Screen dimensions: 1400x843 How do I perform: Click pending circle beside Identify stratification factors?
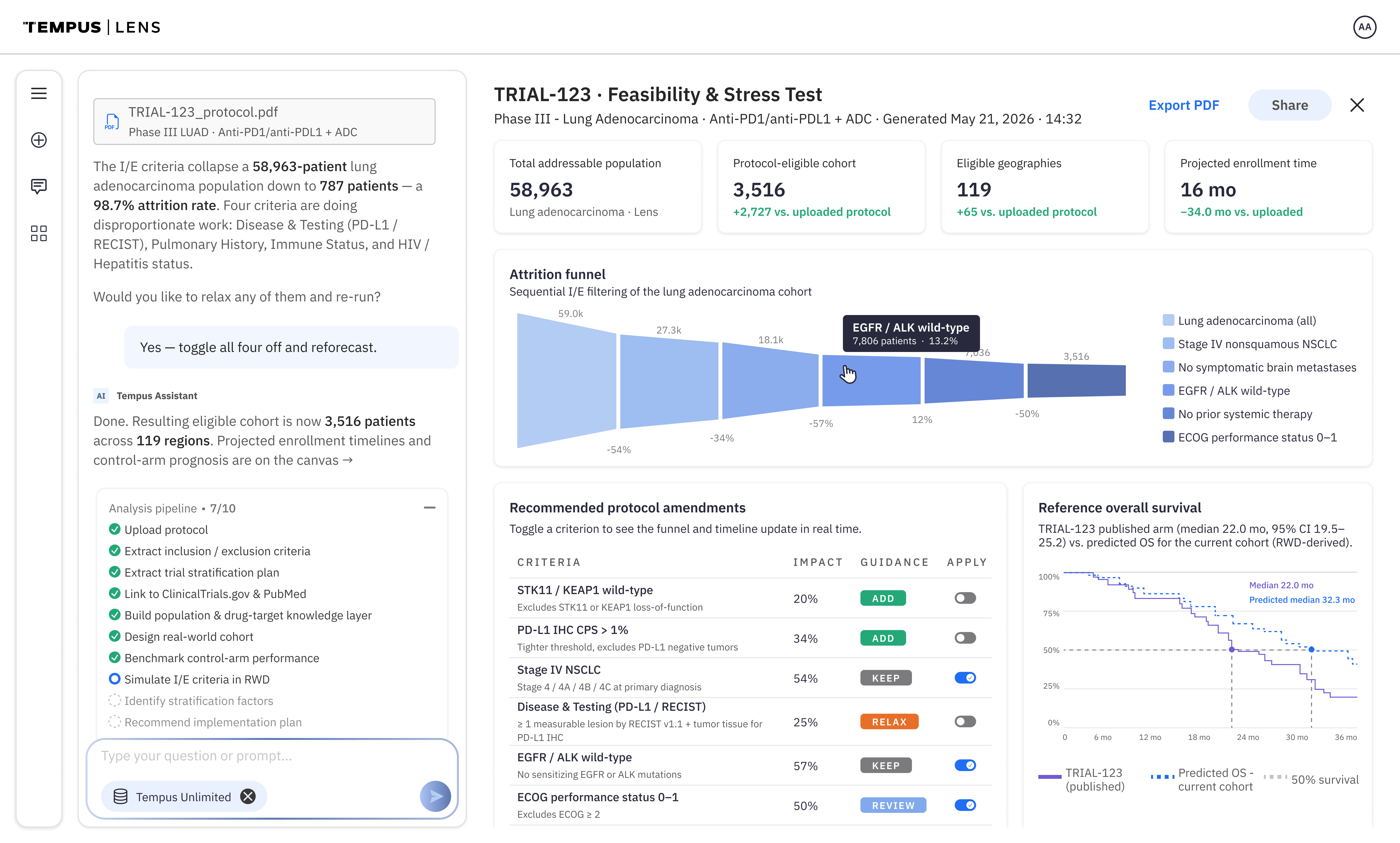(x=114, y=700)
